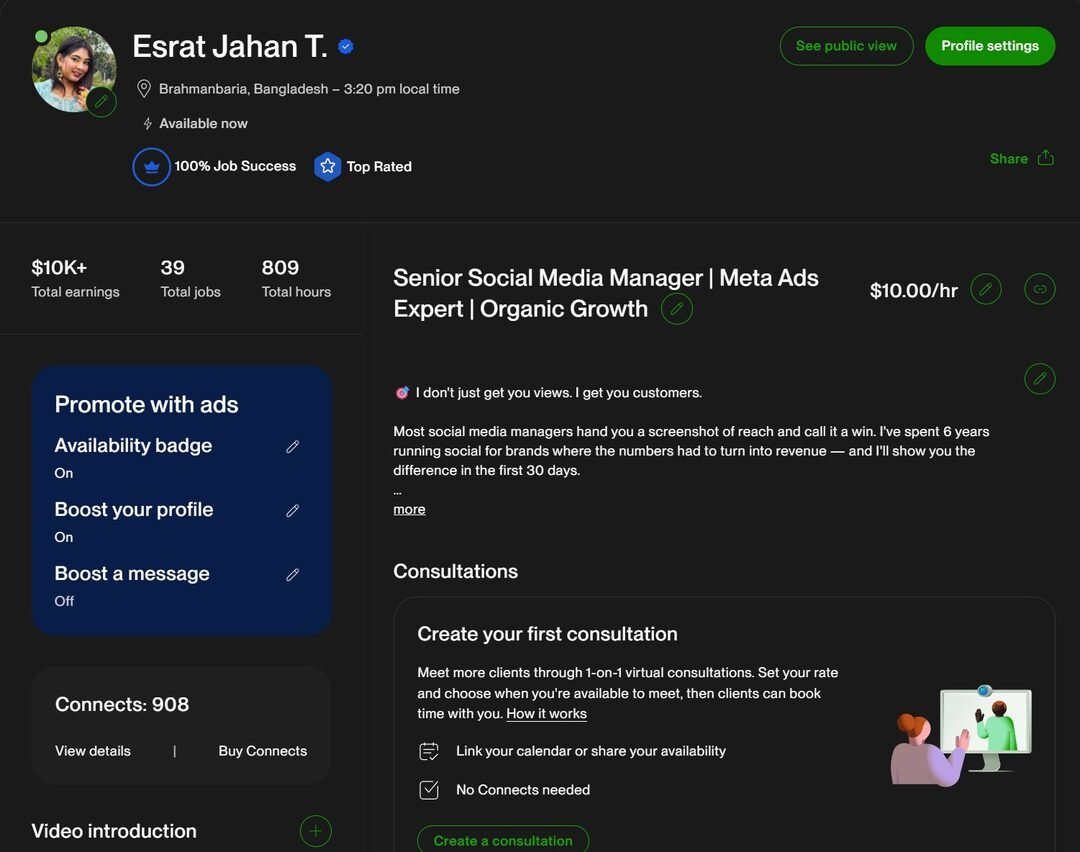Click the Available now lightning icon
Screen dimensions: 1080x852
pyautogui.click(x=147, y=123)
